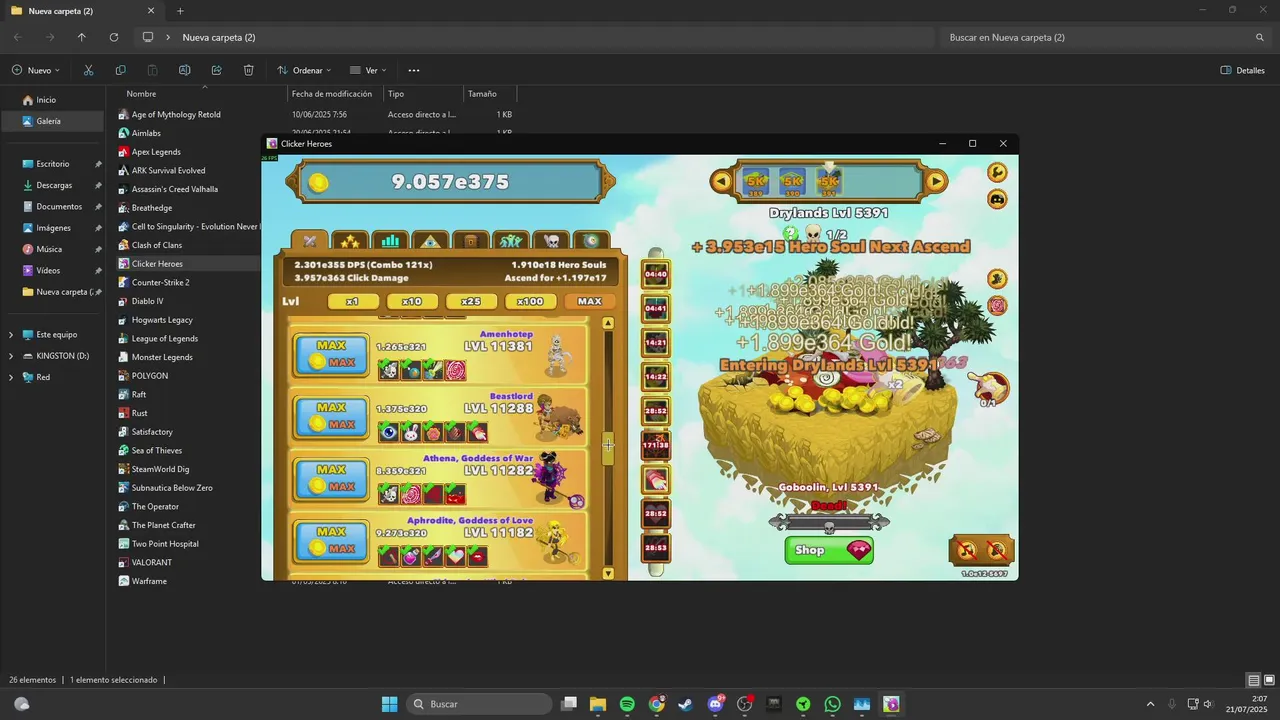Activate the skill with 28:53 cooldown

click(x=656, y=548)
